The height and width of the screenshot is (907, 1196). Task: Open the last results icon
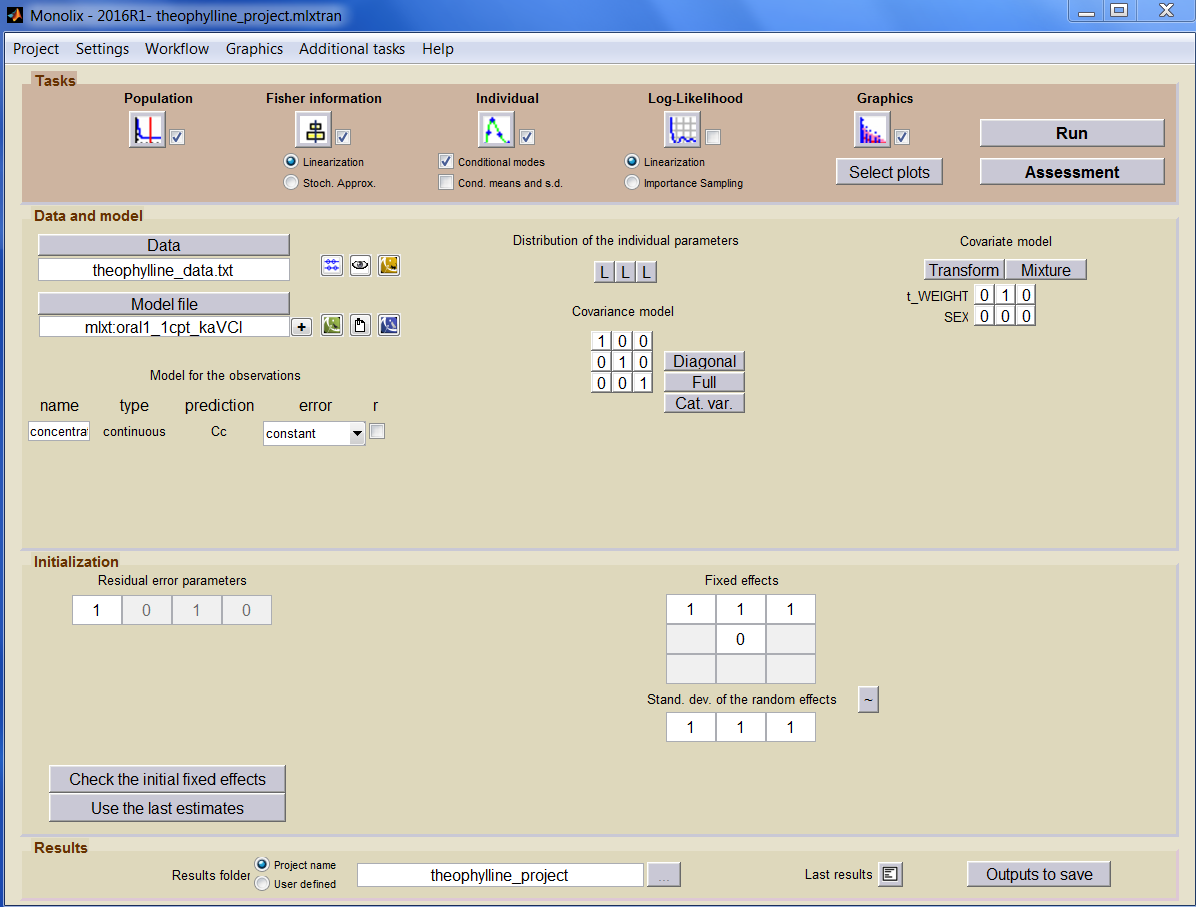pos(890,875)
